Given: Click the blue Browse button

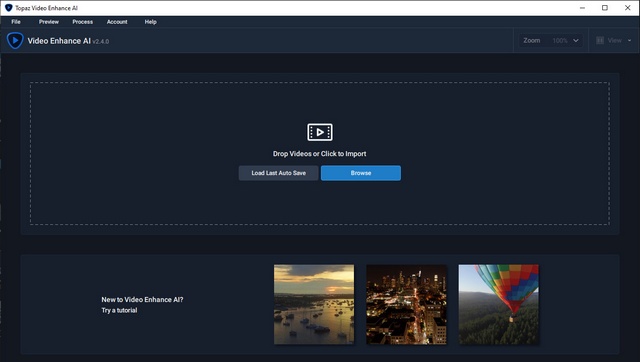Looking at the screenshot, I should (x=361, y=173).
